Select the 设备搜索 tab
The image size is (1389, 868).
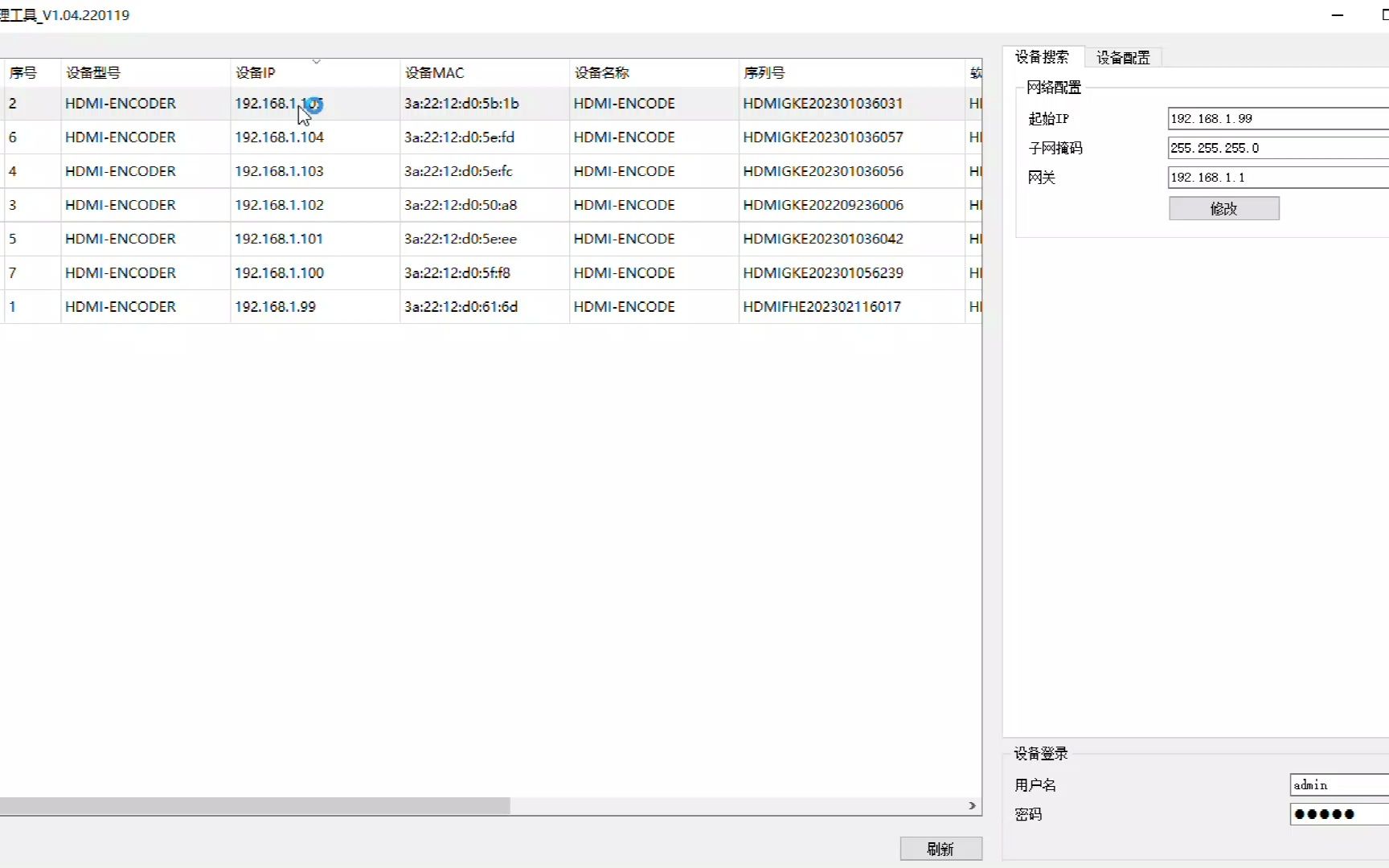(x=1042, y=56)
